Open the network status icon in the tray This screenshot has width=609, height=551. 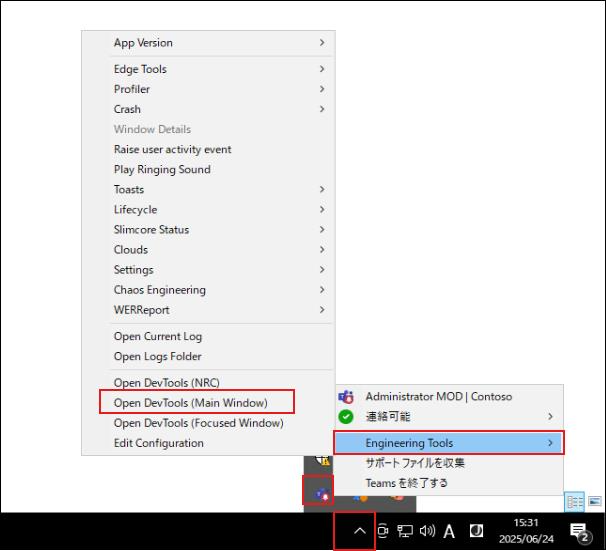pyautogui.click(x=405, y=531)
